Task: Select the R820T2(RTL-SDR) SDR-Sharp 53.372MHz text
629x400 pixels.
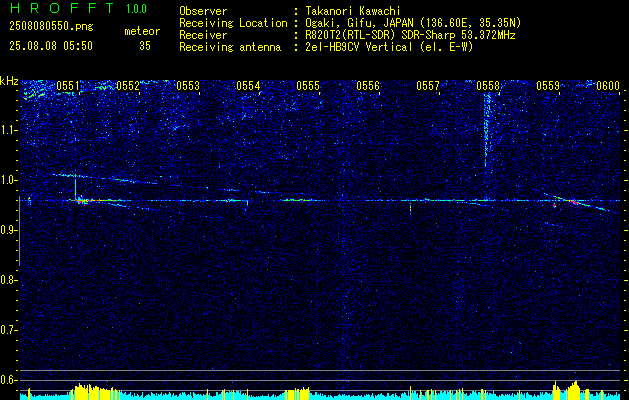Action: (x=410, y=35)
